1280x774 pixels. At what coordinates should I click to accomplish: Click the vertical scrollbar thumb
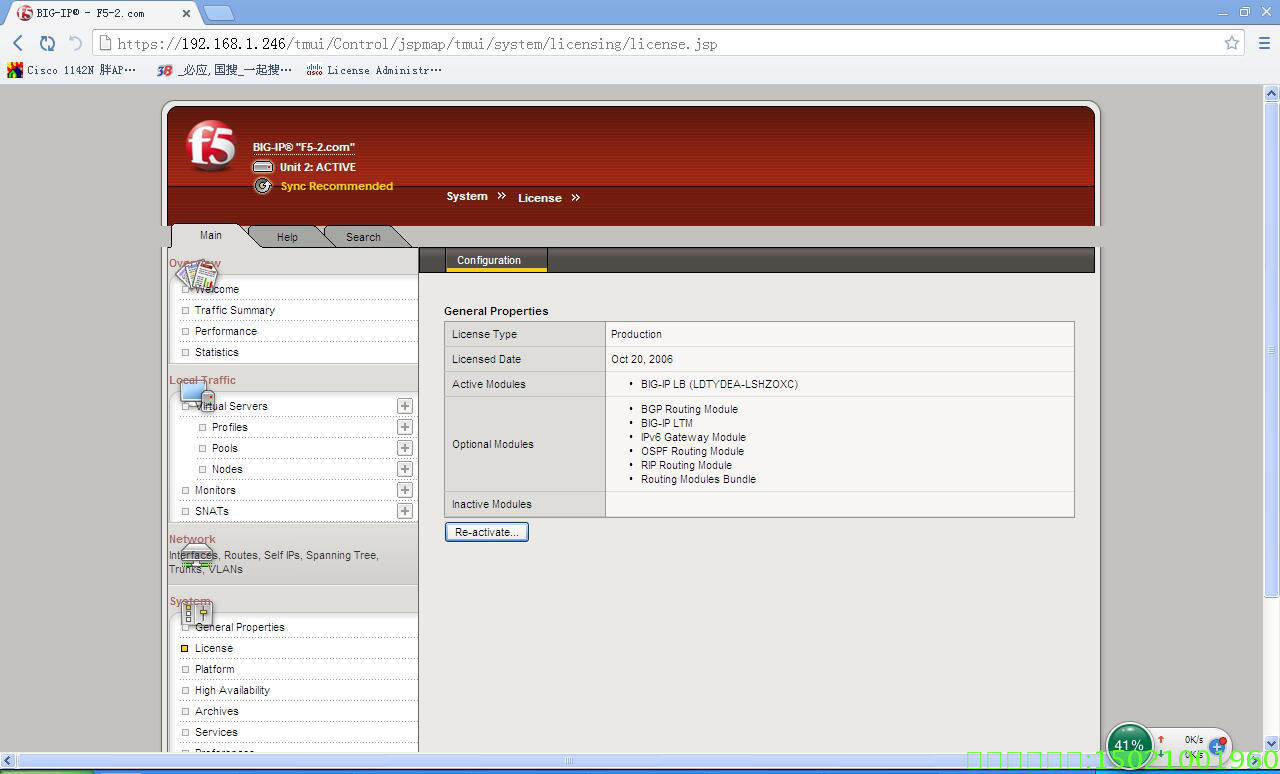(1272, 350)
